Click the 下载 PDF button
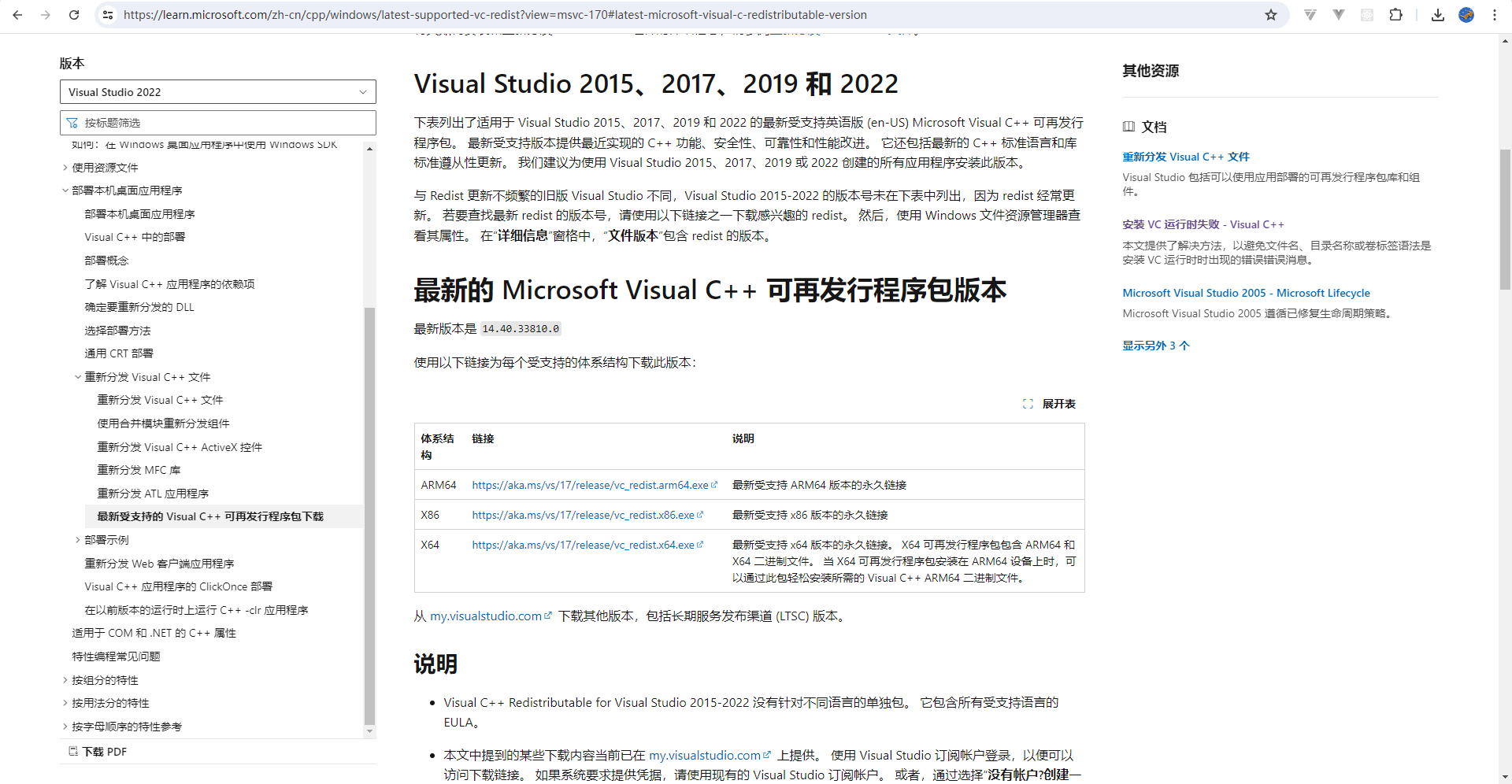 click(x=98, y=752)
